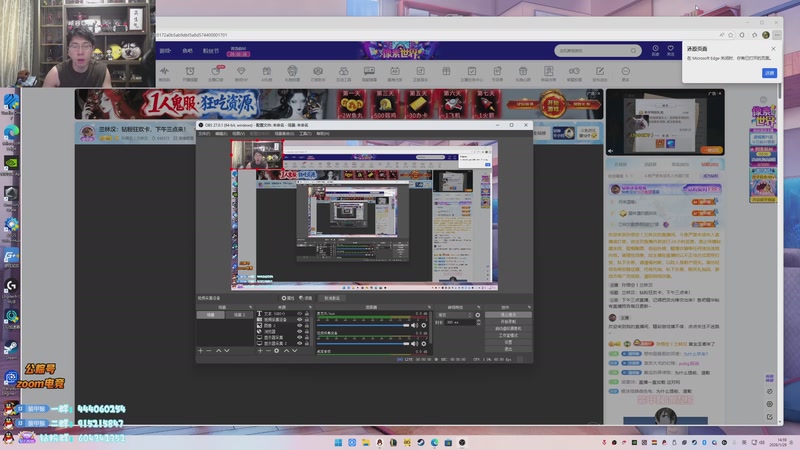Open File Explorer from the Windows taskbar

pyautogui.click(x=365, y=442)
